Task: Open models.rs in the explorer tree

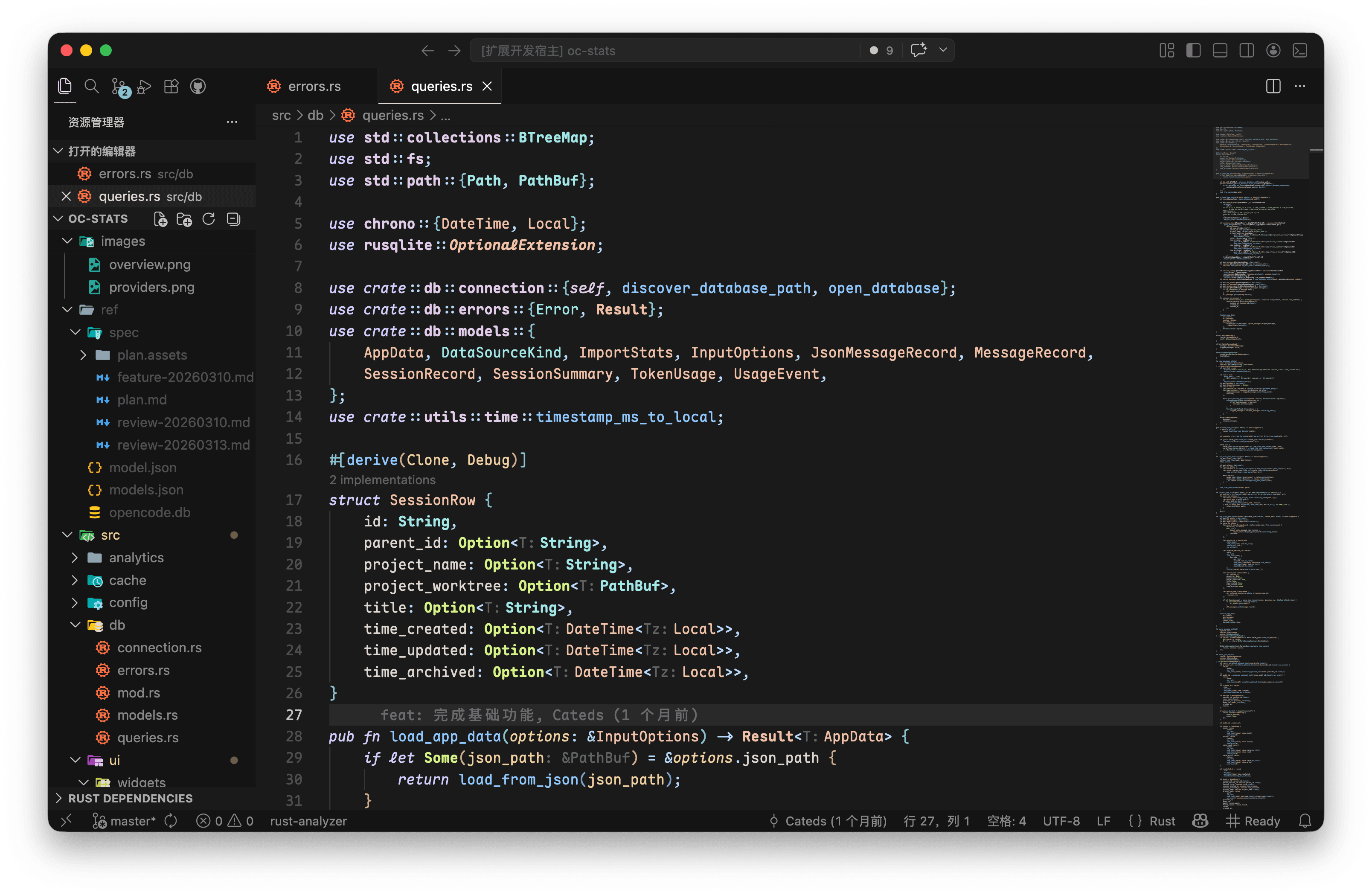Action: [148, 715]
